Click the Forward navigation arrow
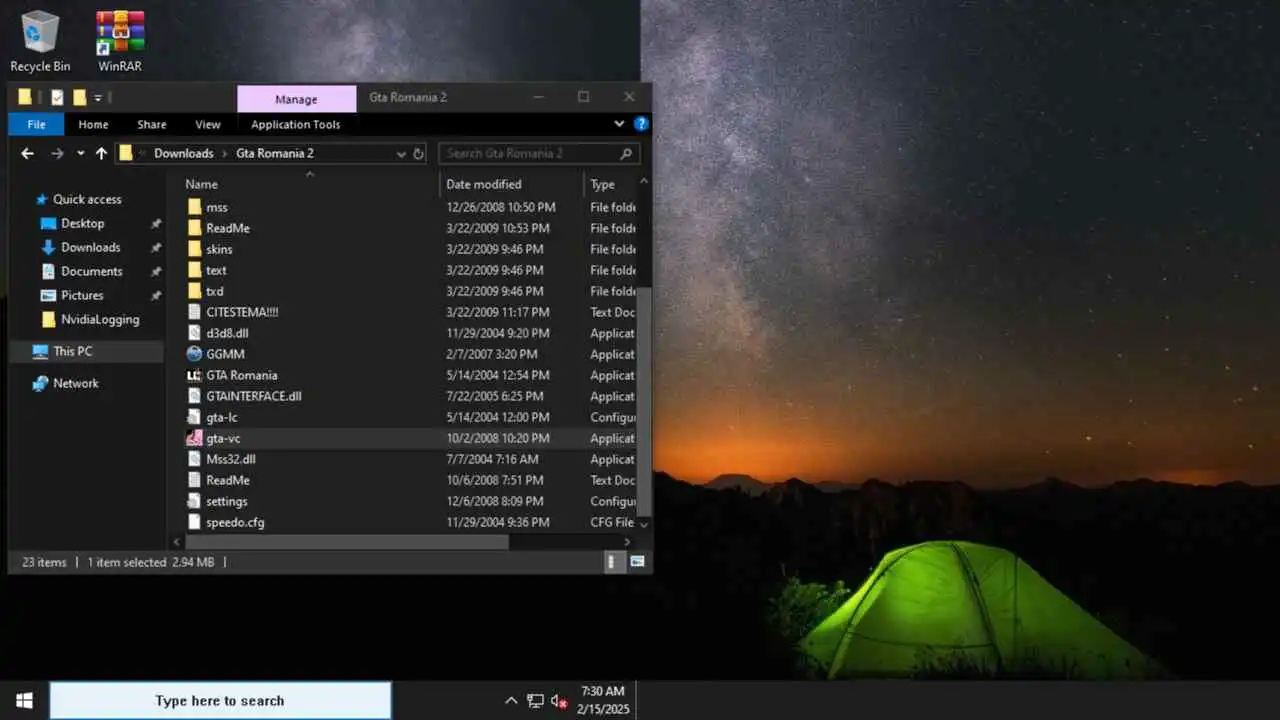Screen dimensions: 1280x720 [57, 153]
